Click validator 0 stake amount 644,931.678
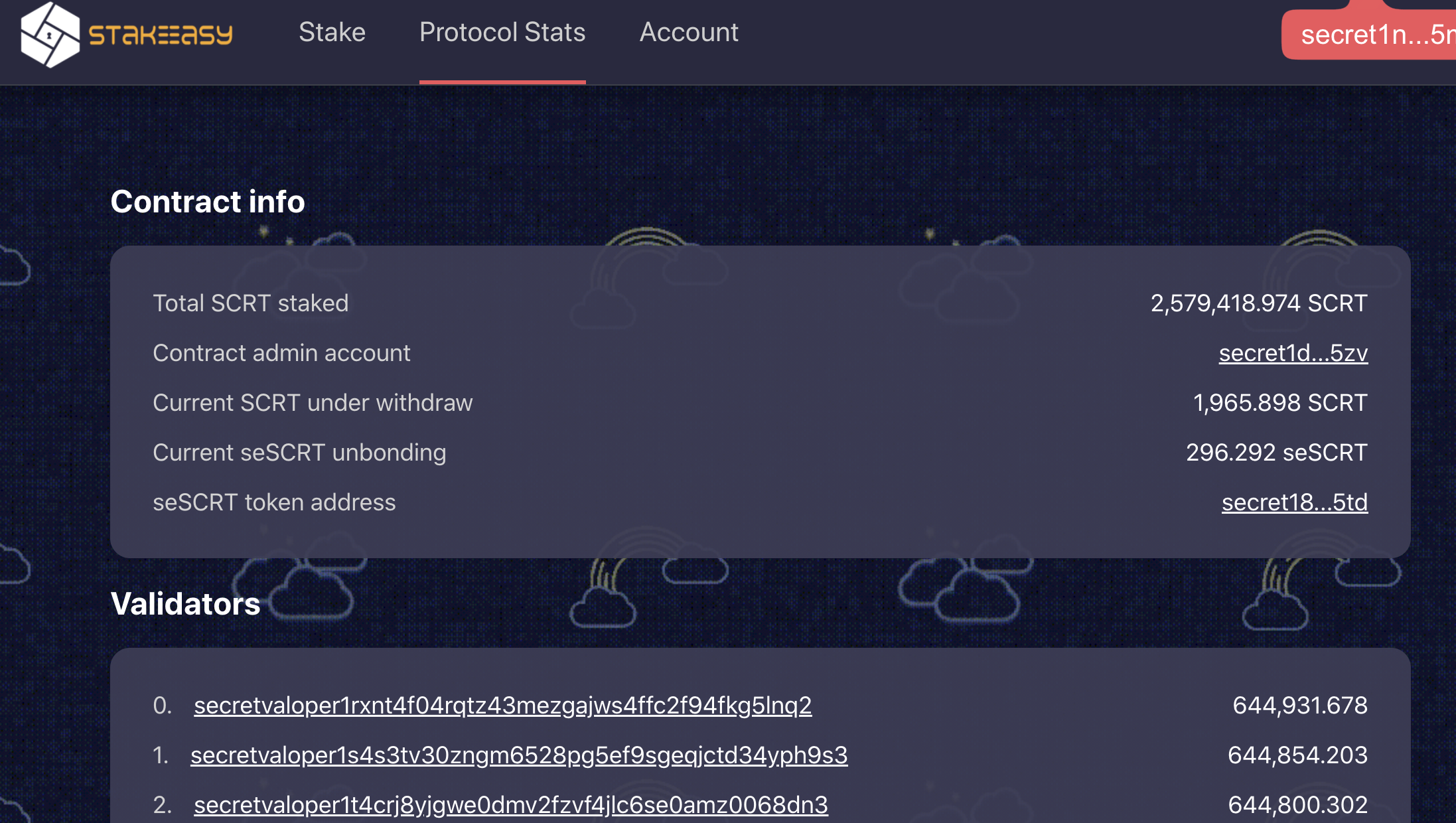 [1299, 705]
